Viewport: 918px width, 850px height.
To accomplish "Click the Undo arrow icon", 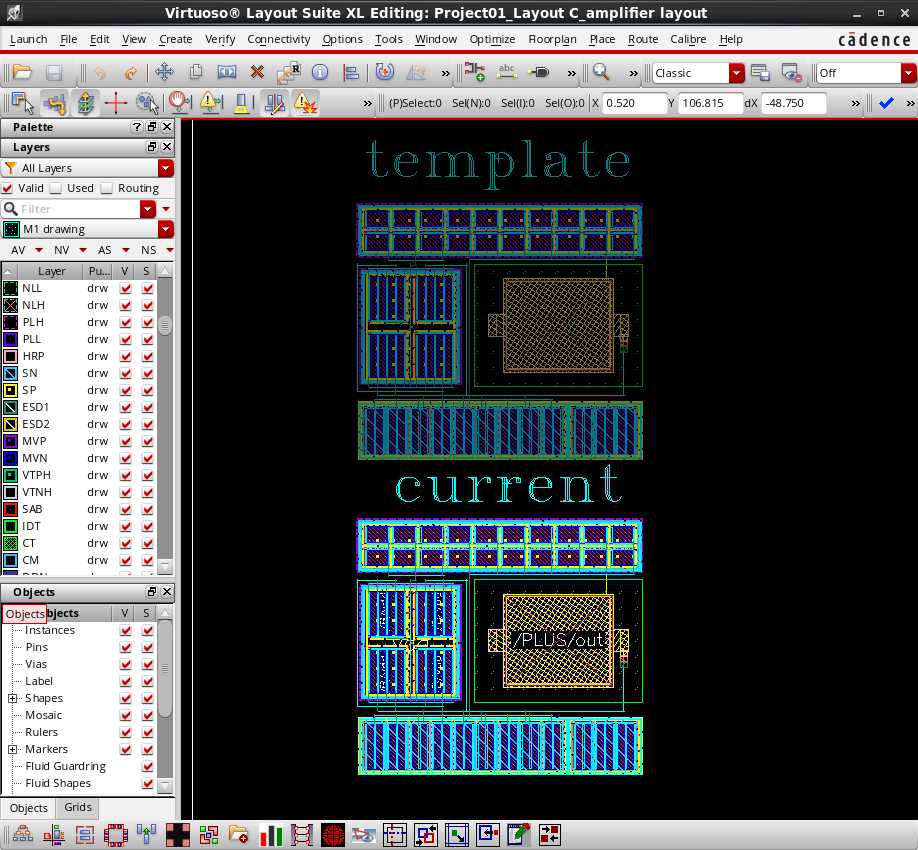I will coord(100,73).
